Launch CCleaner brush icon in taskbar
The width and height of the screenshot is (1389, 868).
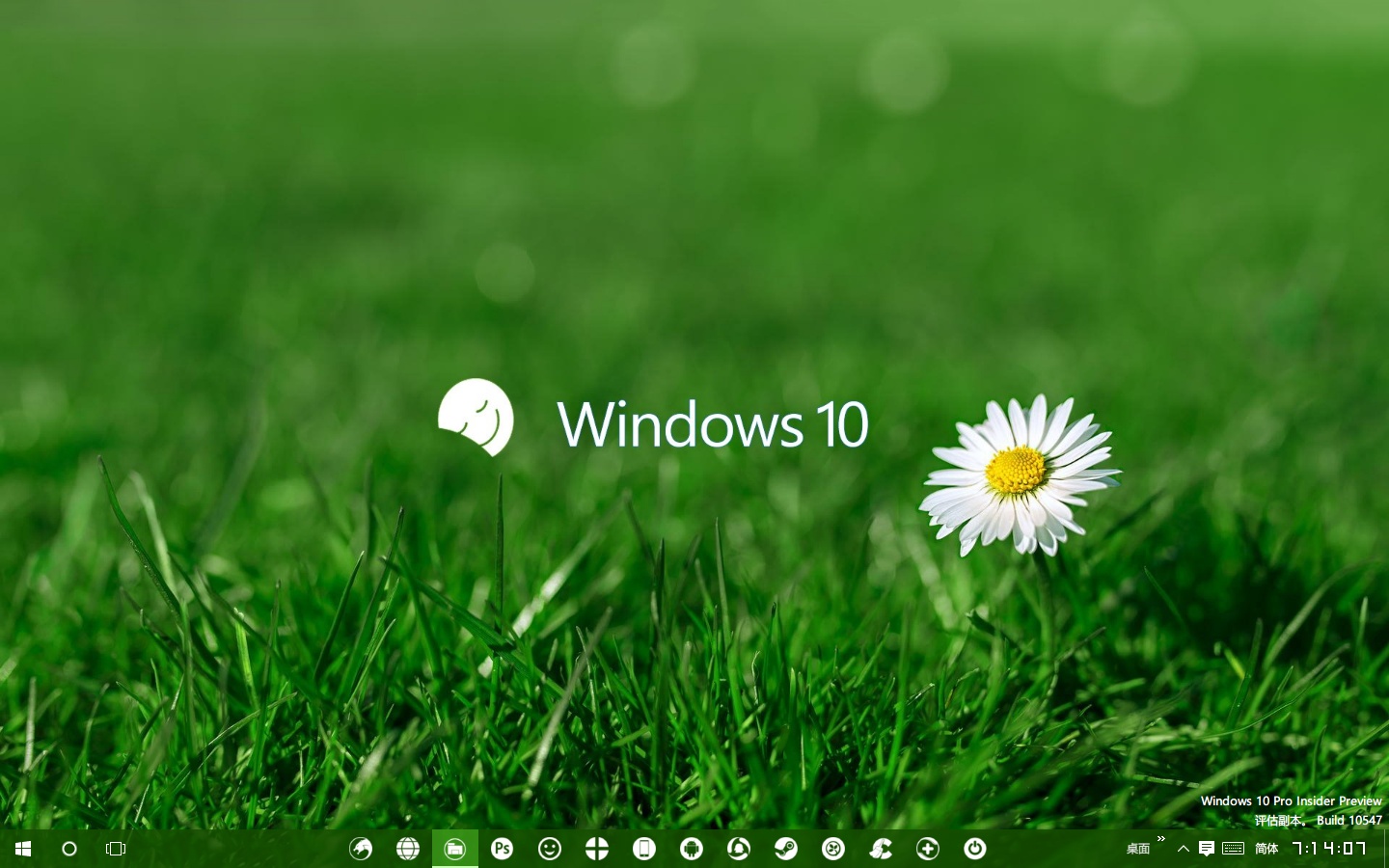881,849
